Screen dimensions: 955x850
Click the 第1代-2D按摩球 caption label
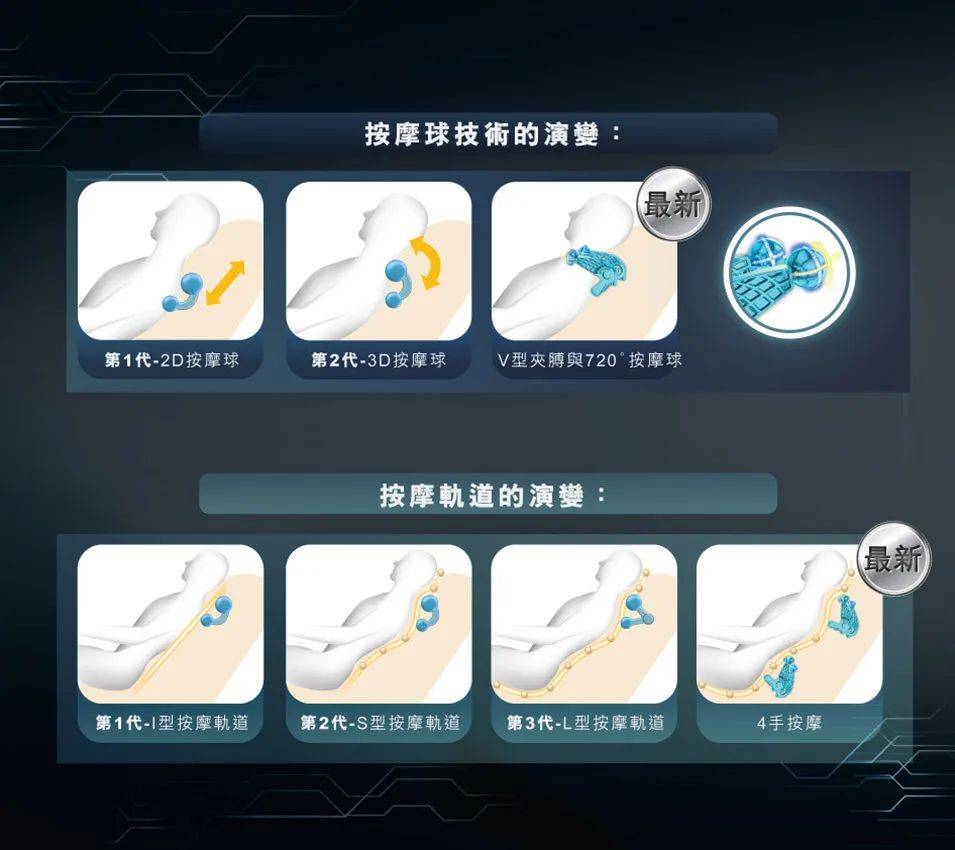(x=172, y=360)
